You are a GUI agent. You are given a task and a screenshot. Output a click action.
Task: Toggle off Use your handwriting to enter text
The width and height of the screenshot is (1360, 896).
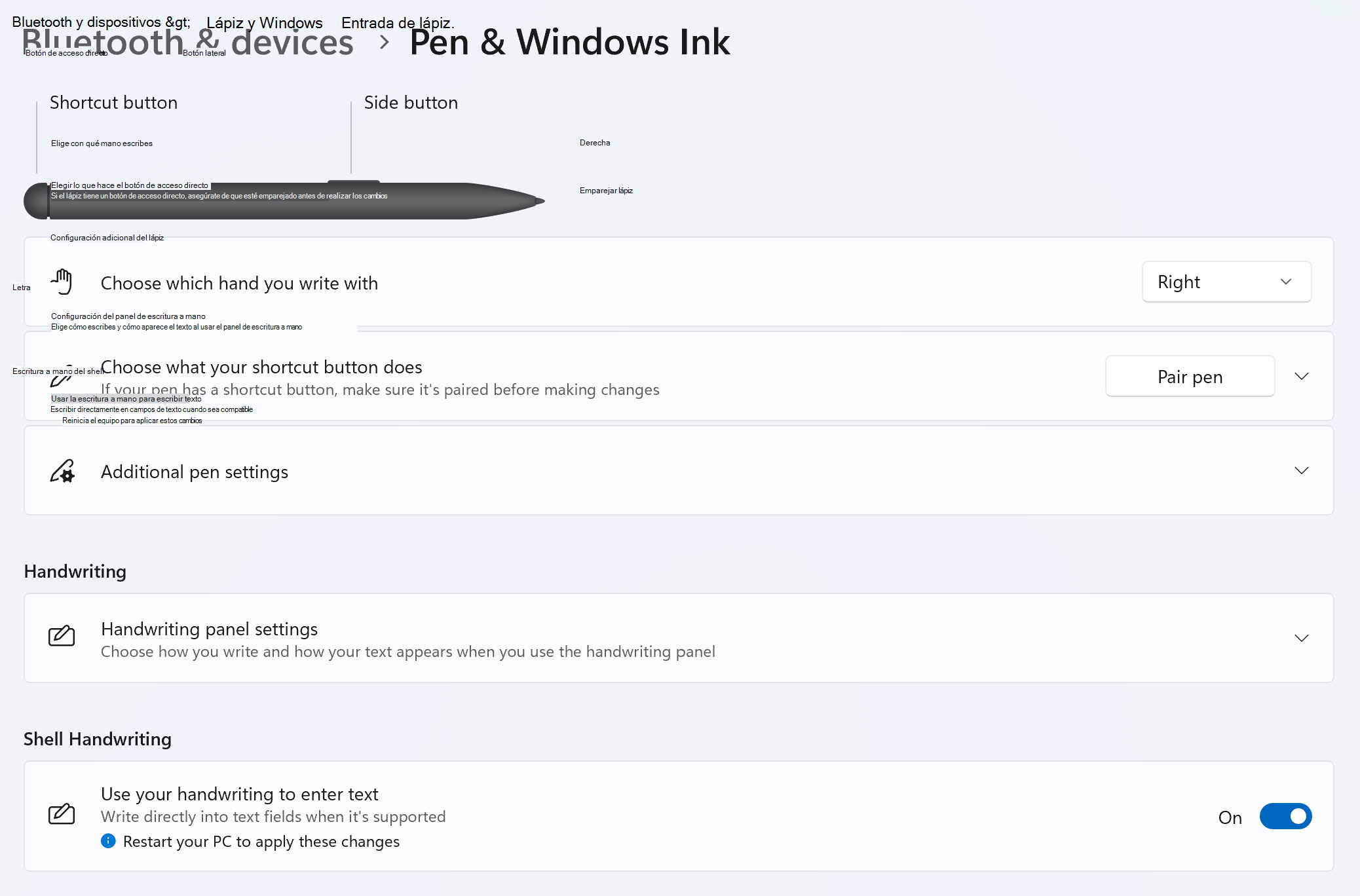click(1285, 816)
